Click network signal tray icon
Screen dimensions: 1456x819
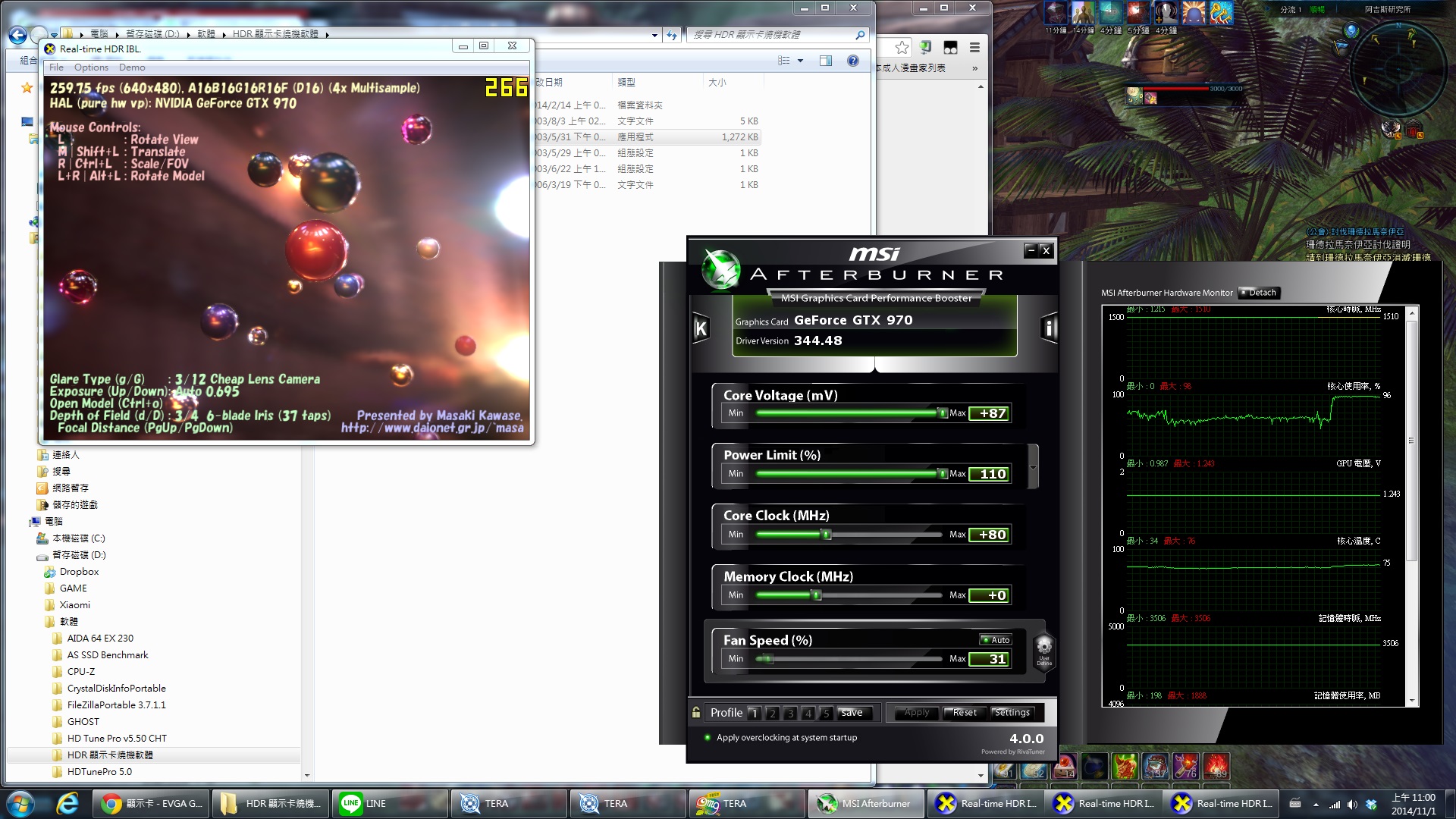[1335, 805]
